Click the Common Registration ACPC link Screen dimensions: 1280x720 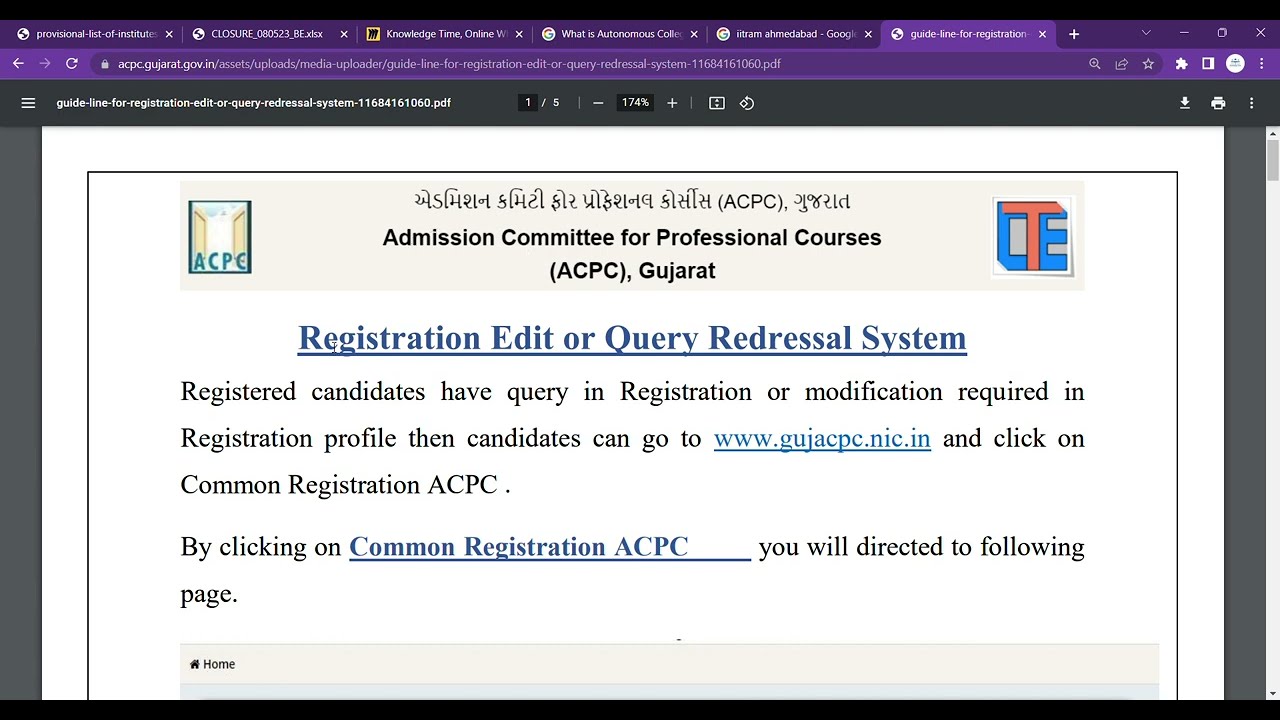[550, 547]
